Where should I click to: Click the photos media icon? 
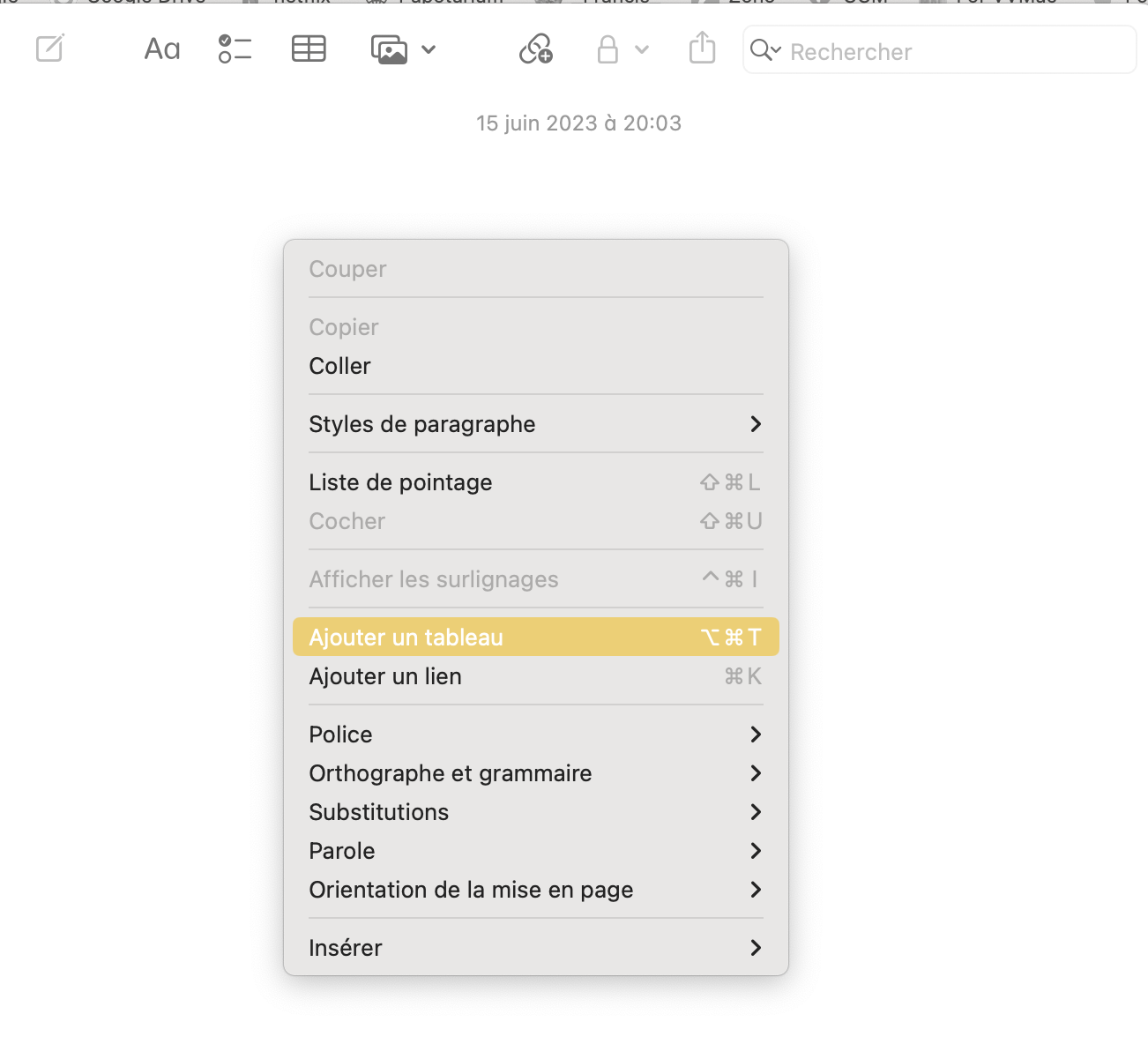pyautogui.click(x=389, y=49)
